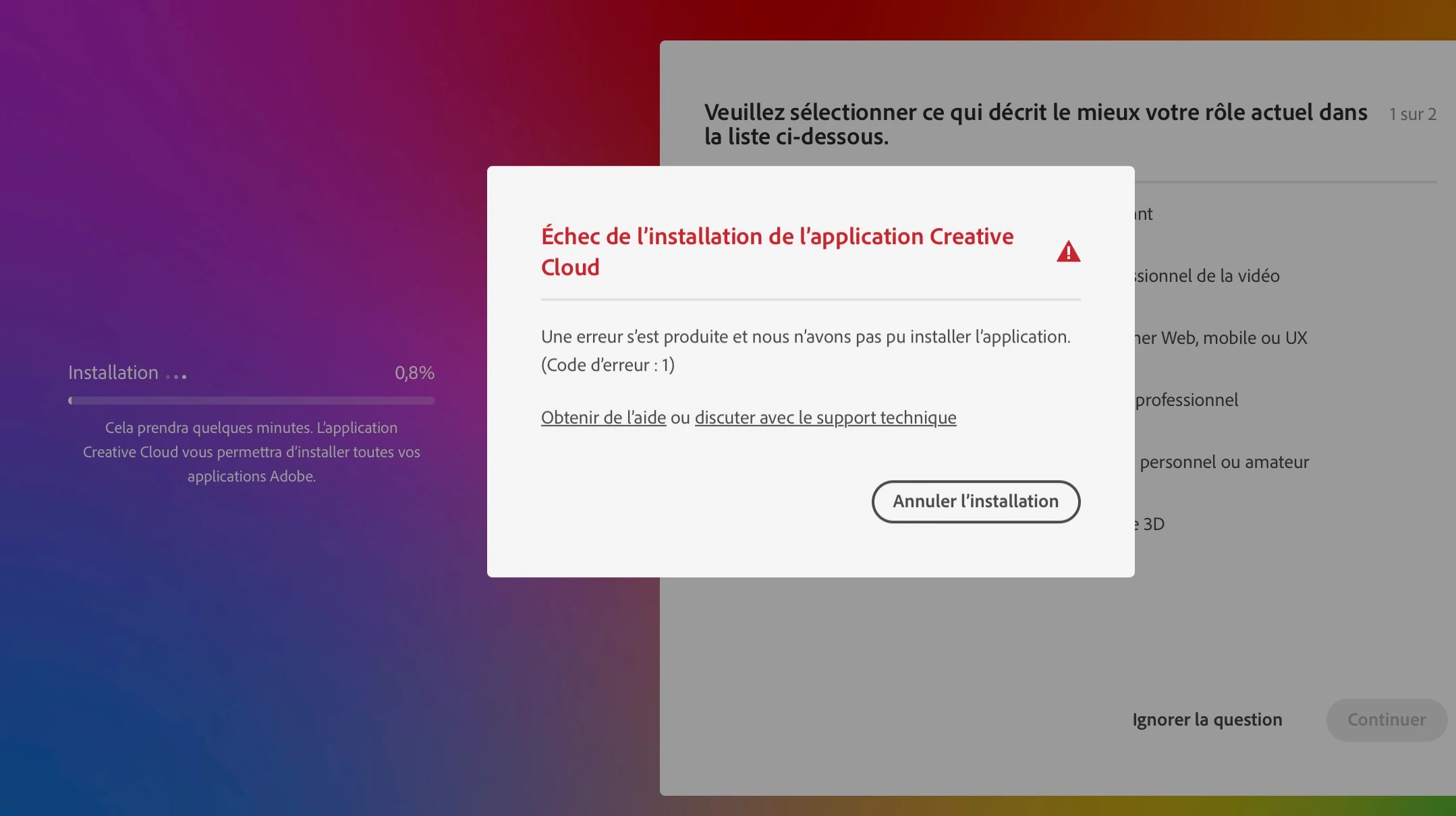Click the red warning triangle icon
Viewport: 1456px width, 816px height.
[x=1068, y=252]
